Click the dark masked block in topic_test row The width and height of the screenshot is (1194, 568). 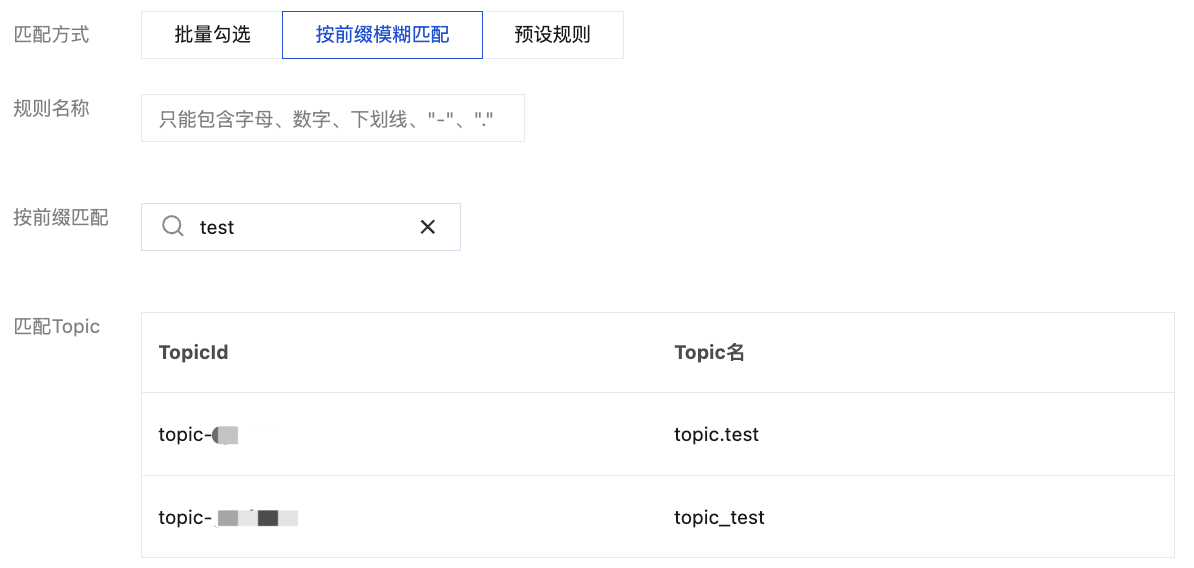[267, 518]
